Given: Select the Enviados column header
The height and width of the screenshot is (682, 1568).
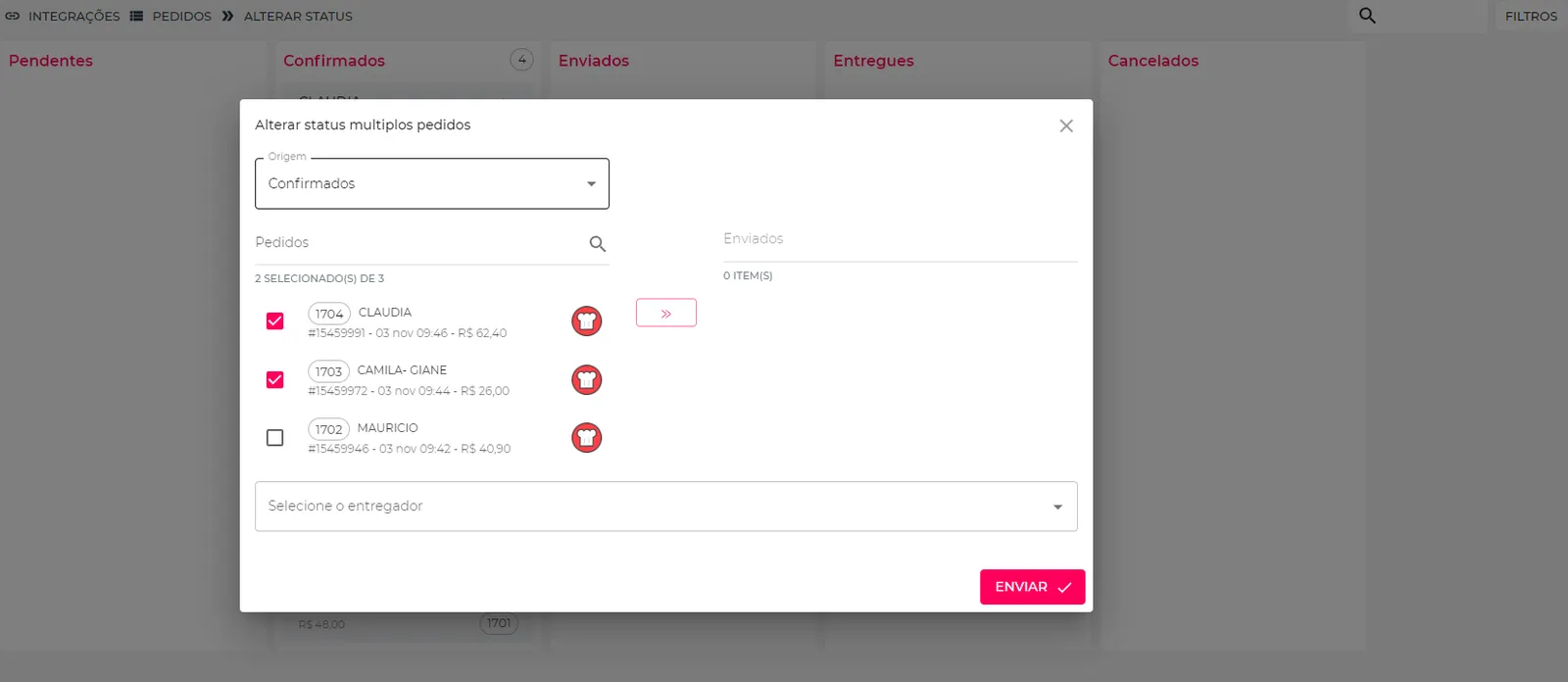Looking at the screenshot, I should click(x=594, y=61).
